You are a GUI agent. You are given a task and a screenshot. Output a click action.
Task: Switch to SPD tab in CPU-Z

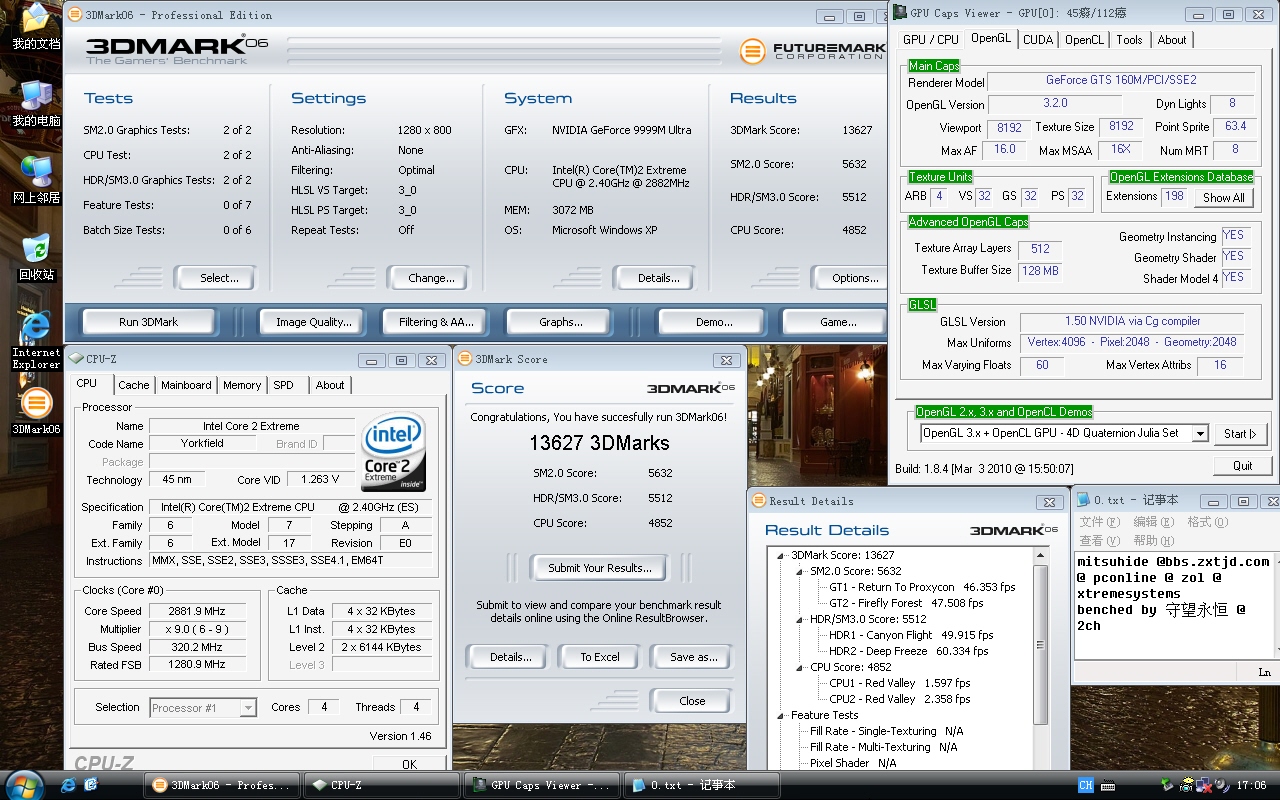(x=284, y=385)
